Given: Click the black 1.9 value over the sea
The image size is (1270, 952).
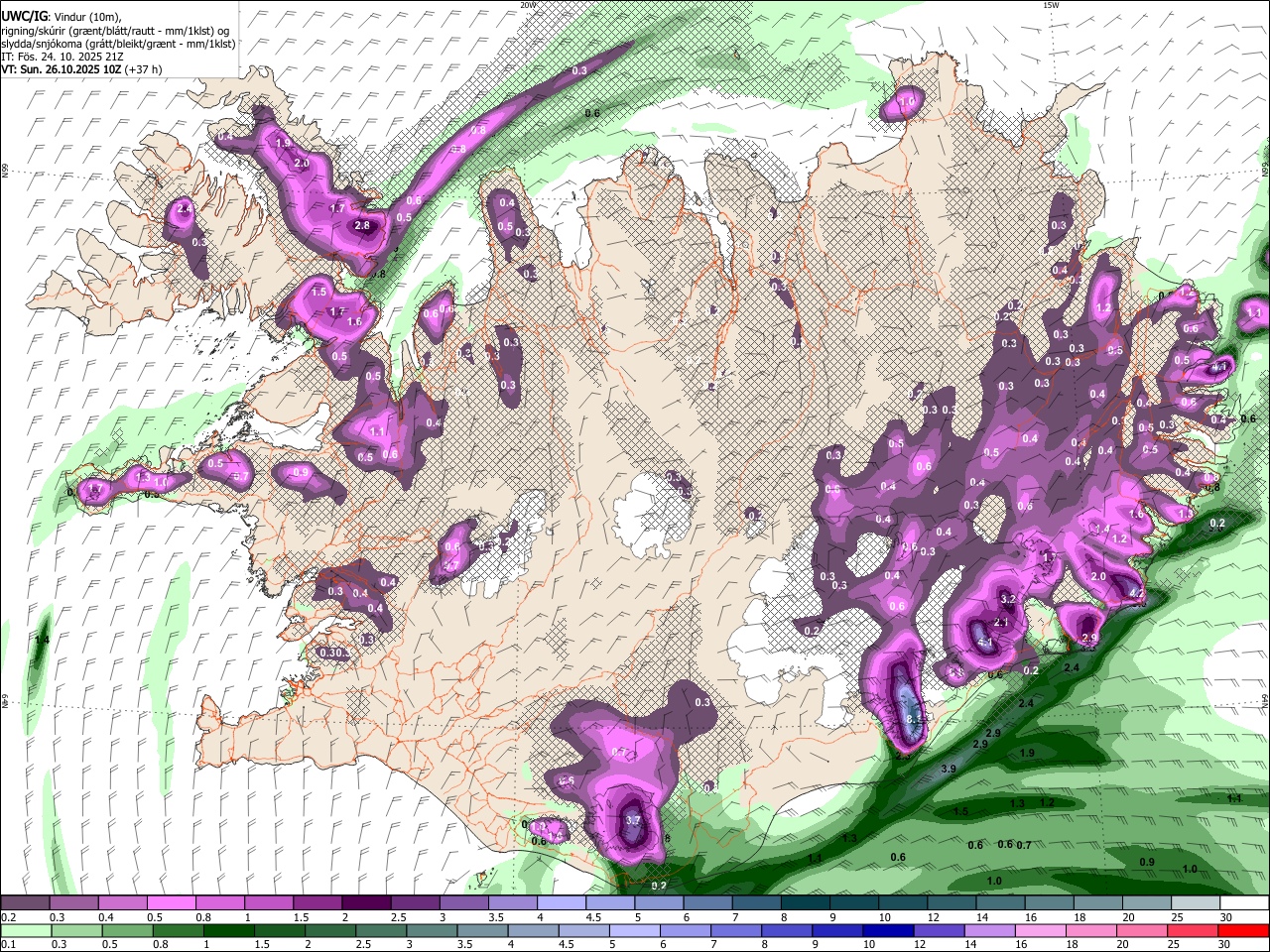Looking at the screenshot, I should tap(1028, 753).
